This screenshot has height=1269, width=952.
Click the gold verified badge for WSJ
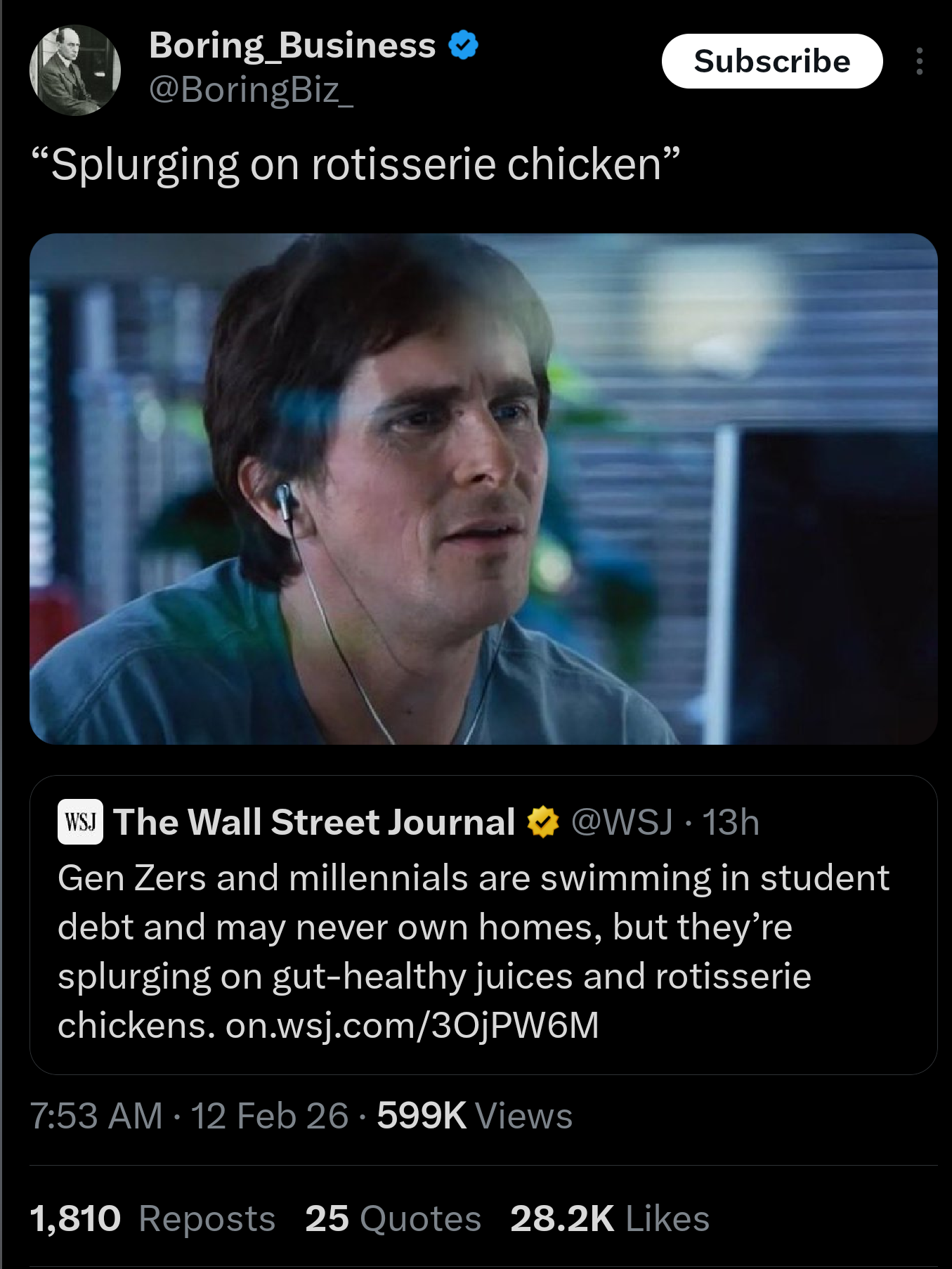(x=542, y=822)
